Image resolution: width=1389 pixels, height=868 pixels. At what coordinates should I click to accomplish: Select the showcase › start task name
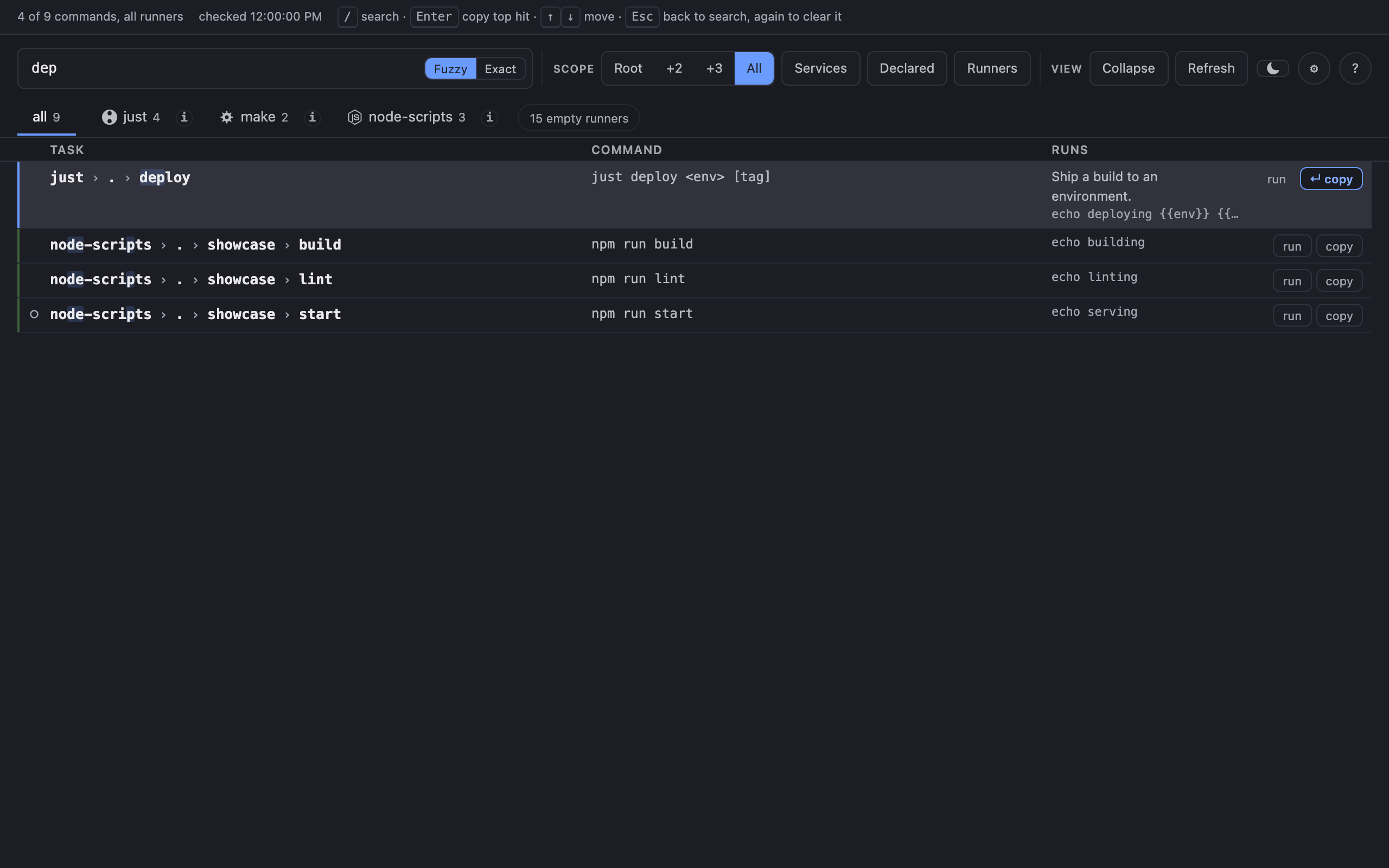pos(274,314)
